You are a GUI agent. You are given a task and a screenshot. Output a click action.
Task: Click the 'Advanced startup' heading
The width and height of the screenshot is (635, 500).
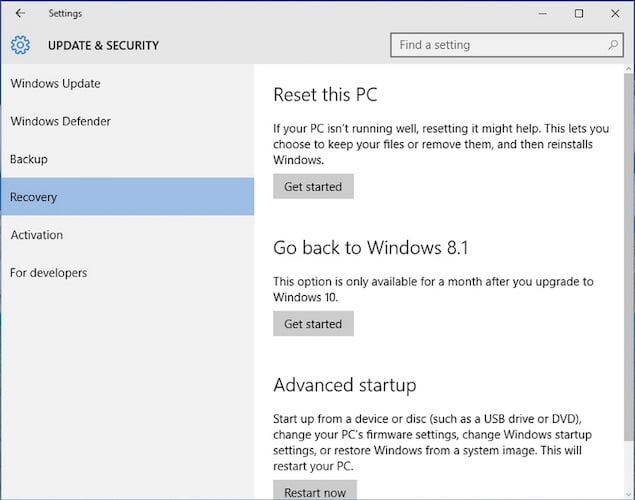point(344,385)
